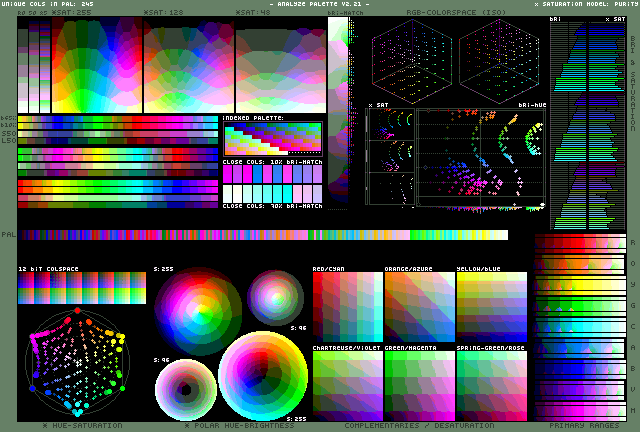Image resolution: width=640 pixels, height=432 pixels.
Task: Click the Spring-Green/Rose gradient chart
Action: click(x=491, y=384)
